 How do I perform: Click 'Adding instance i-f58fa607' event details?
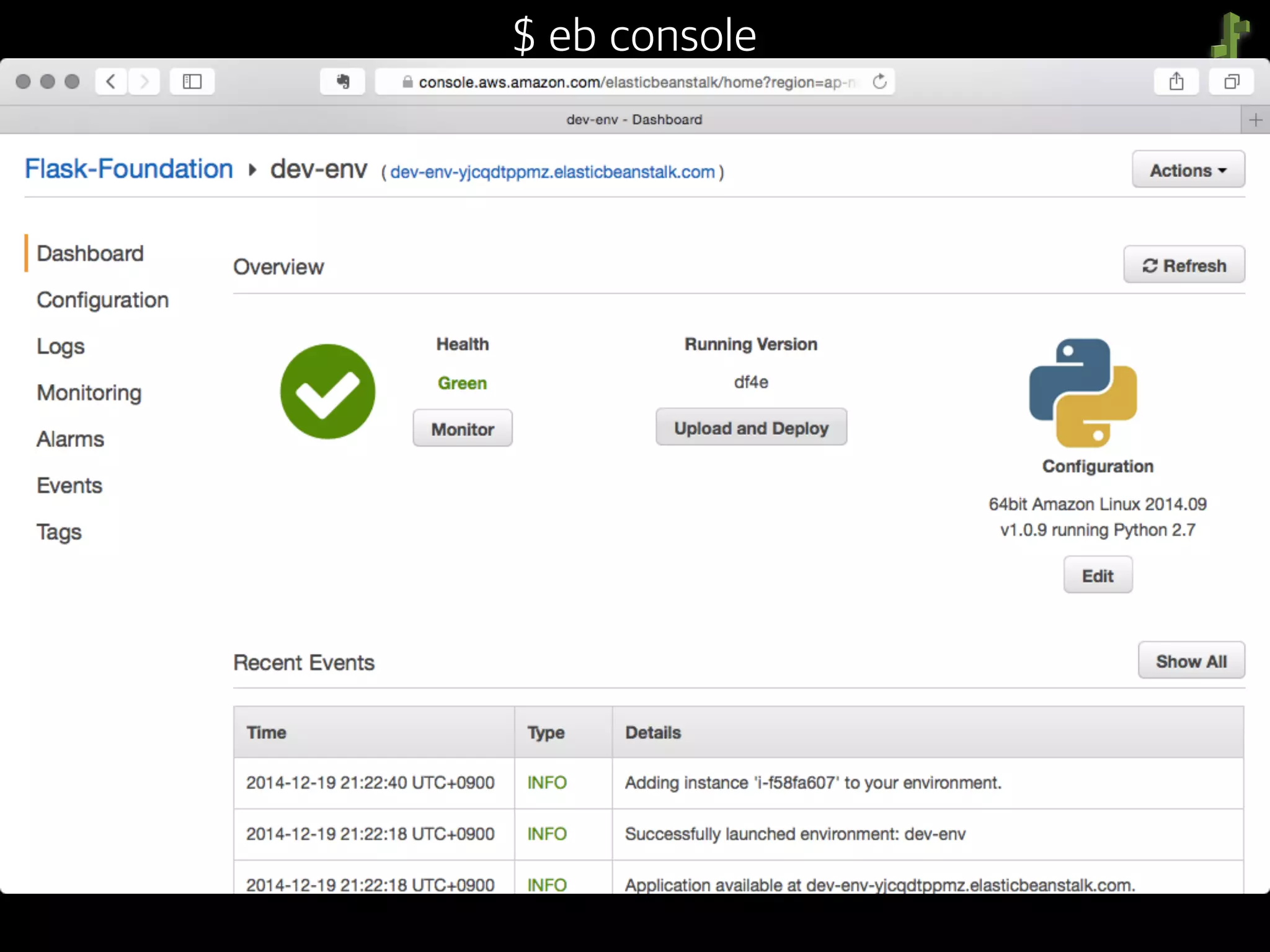[x=813, y=783]
